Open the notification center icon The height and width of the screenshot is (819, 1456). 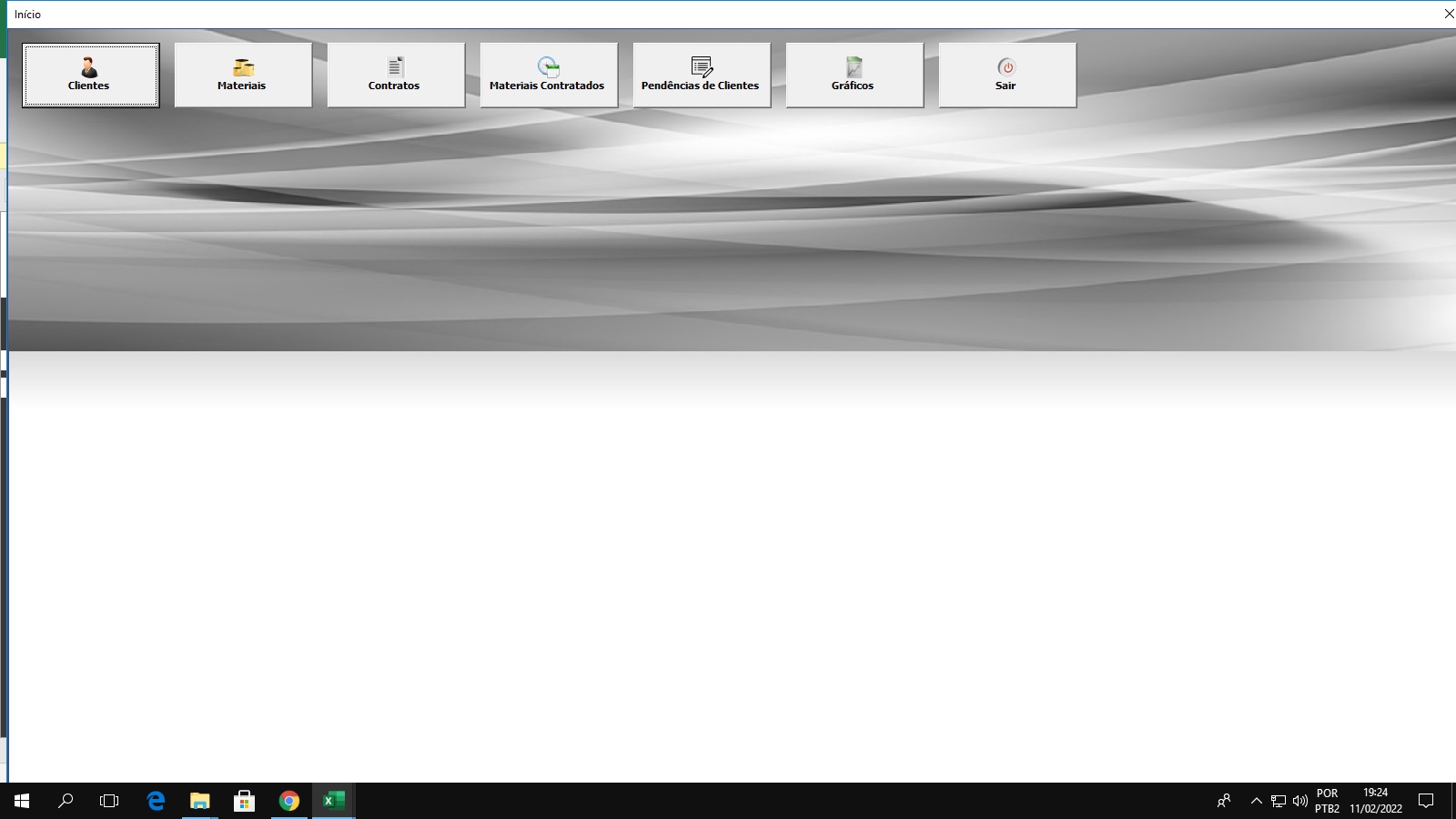(1426, 801)
